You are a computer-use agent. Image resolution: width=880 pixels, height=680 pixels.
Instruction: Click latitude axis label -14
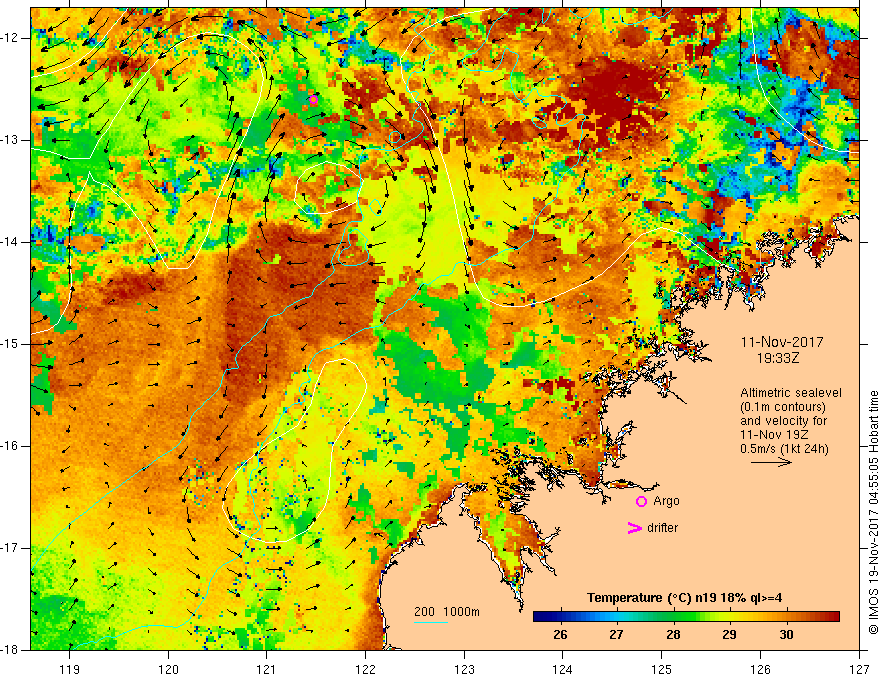pyautogui.click(x=11, y=242)
